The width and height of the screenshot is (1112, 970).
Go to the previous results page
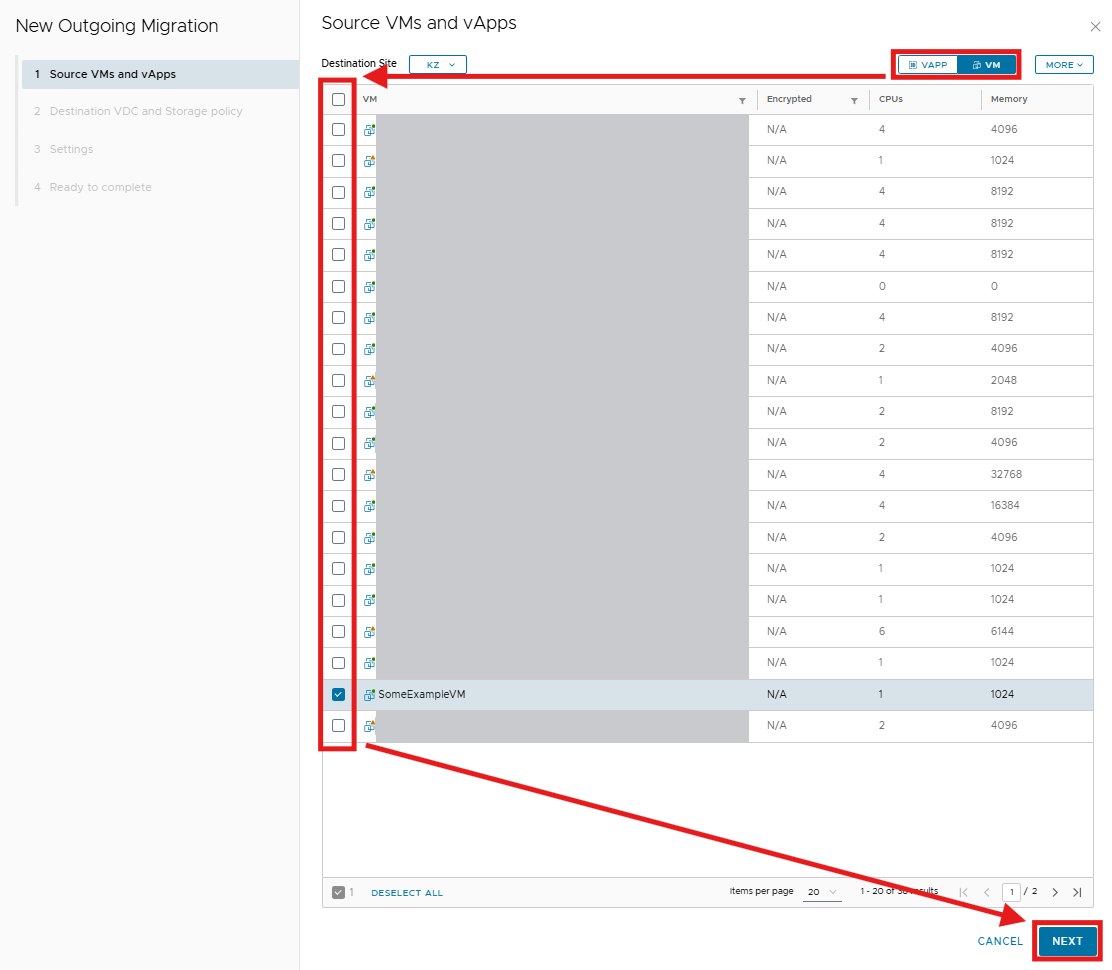(x=986, y=892)
